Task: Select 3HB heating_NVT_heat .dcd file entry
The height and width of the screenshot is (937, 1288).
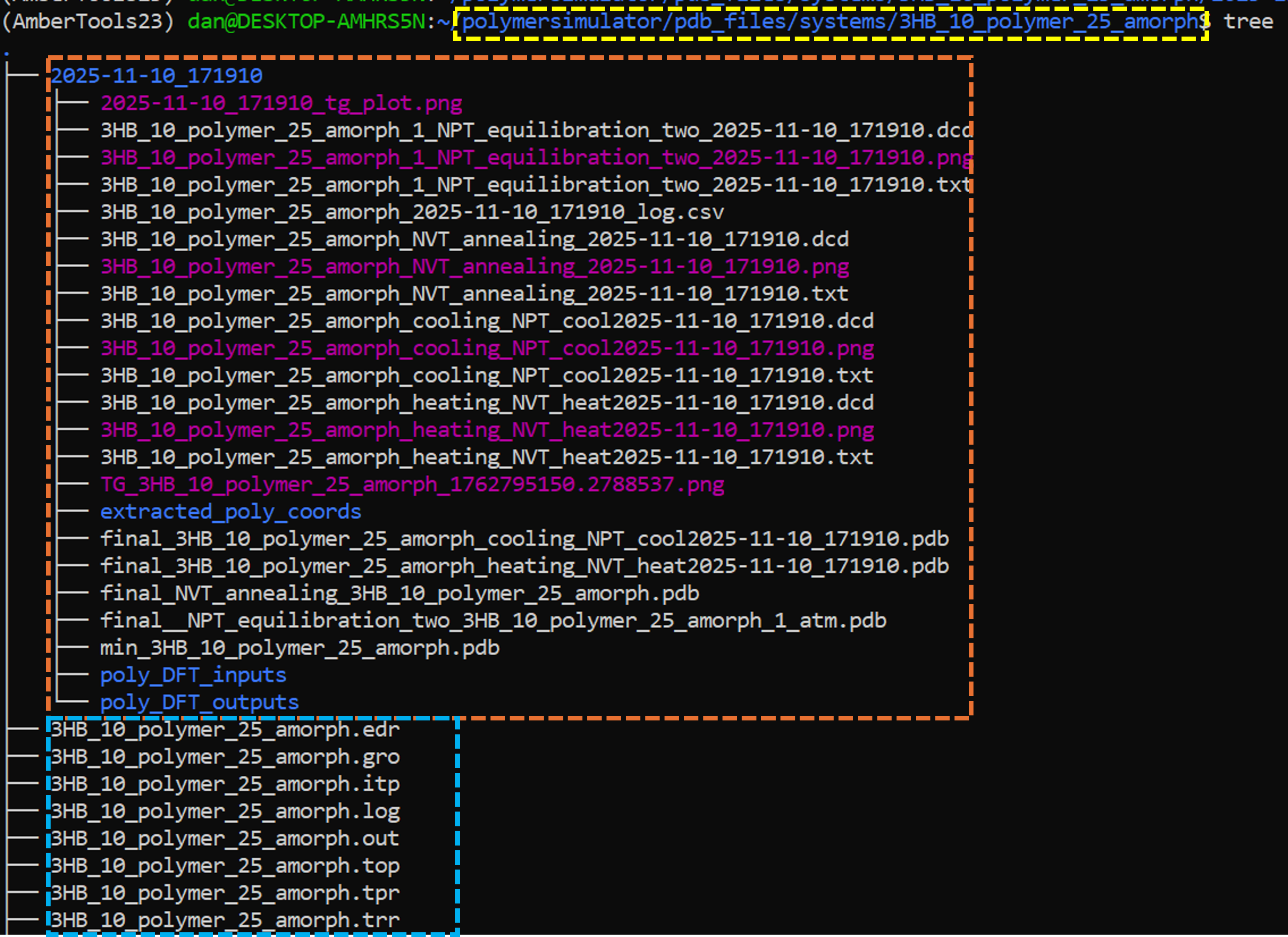Action: [x=487, y=403]
